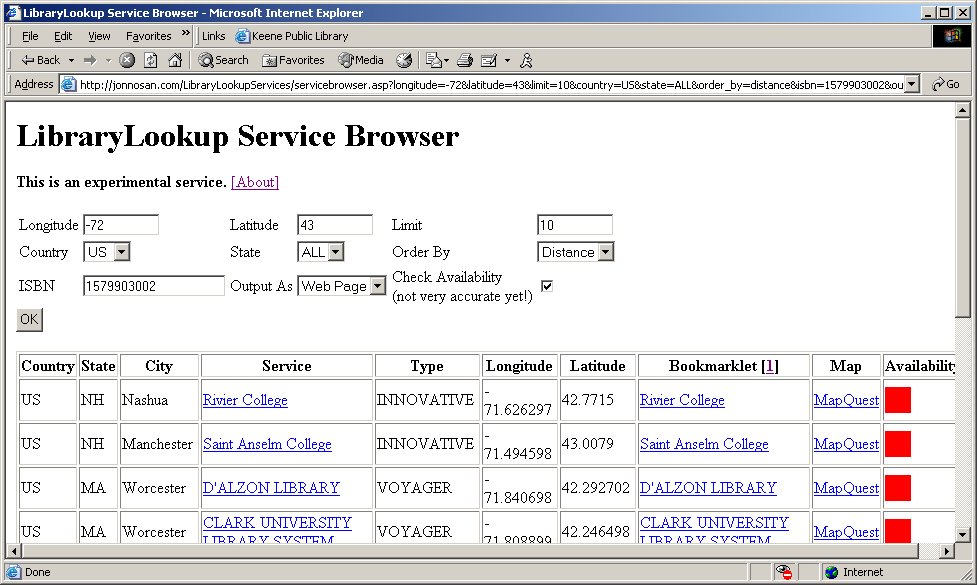Select the Manchester city cell

(x=158, y=444)
